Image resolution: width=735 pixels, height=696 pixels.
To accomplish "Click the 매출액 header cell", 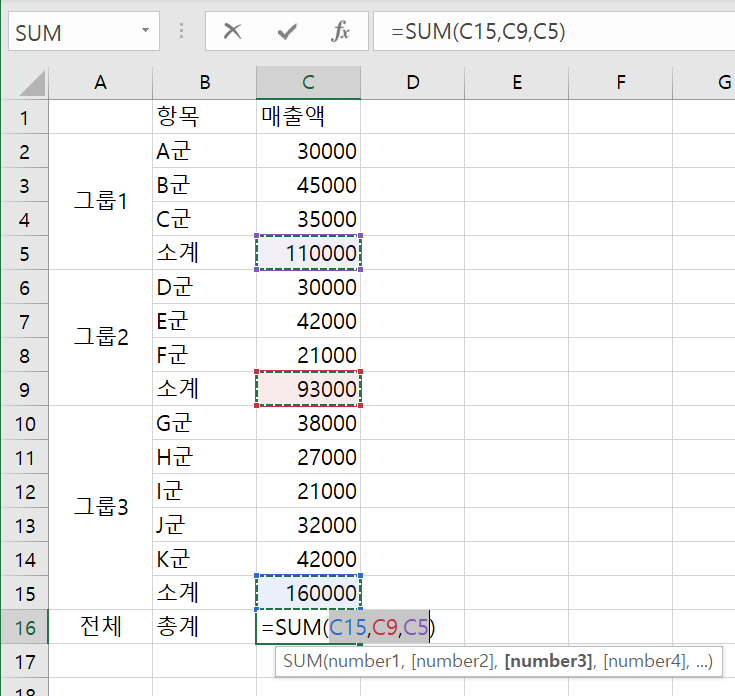I will pos(308,117).
